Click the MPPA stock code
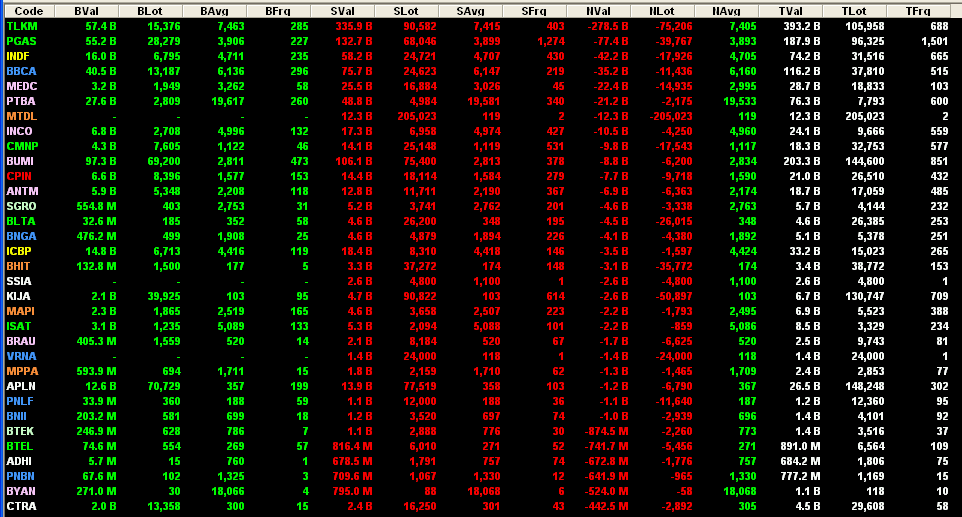962x517 pixels. (x=22, y=372)
